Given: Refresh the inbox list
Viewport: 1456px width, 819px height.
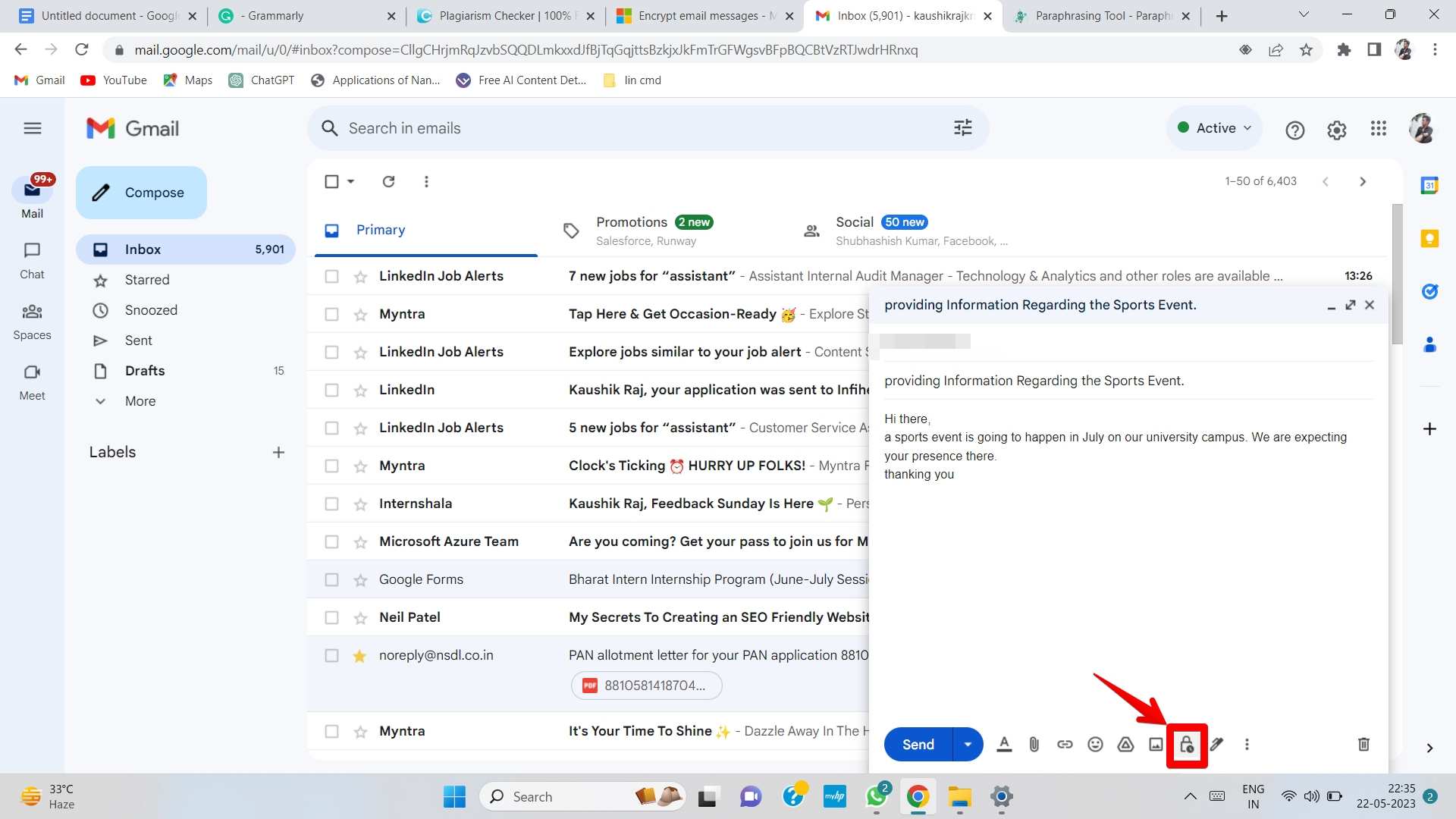Looking at the screenshot, I should click(388, 182).
